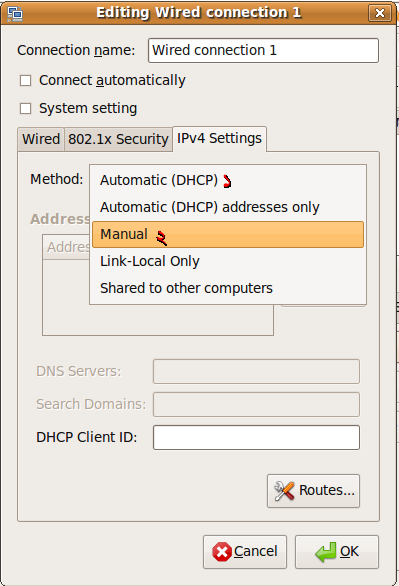Pick Link-Local Only option
The width and height of the screenshot is (399, 586).
(228, 261)
